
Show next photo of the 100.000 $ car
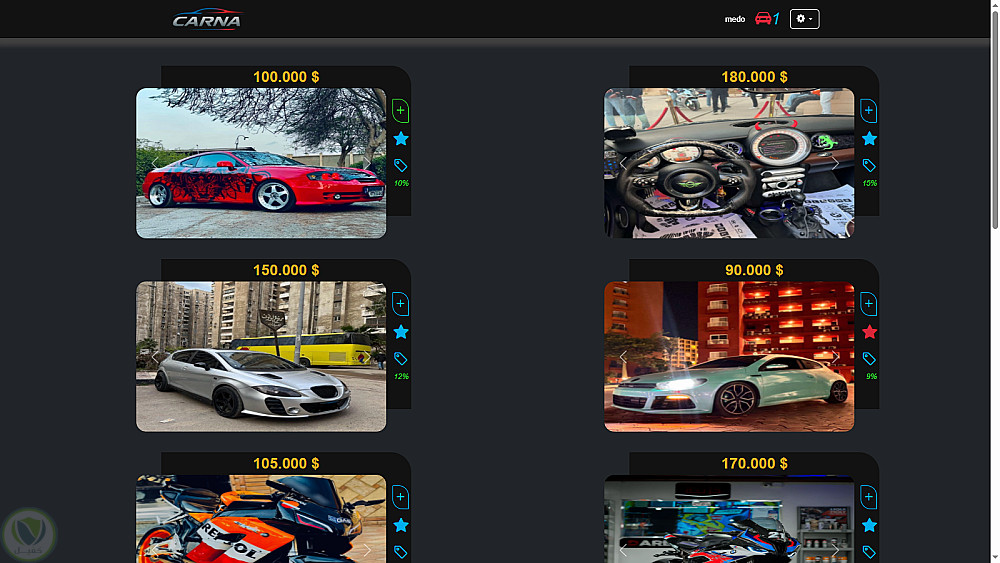pos(367,163)
